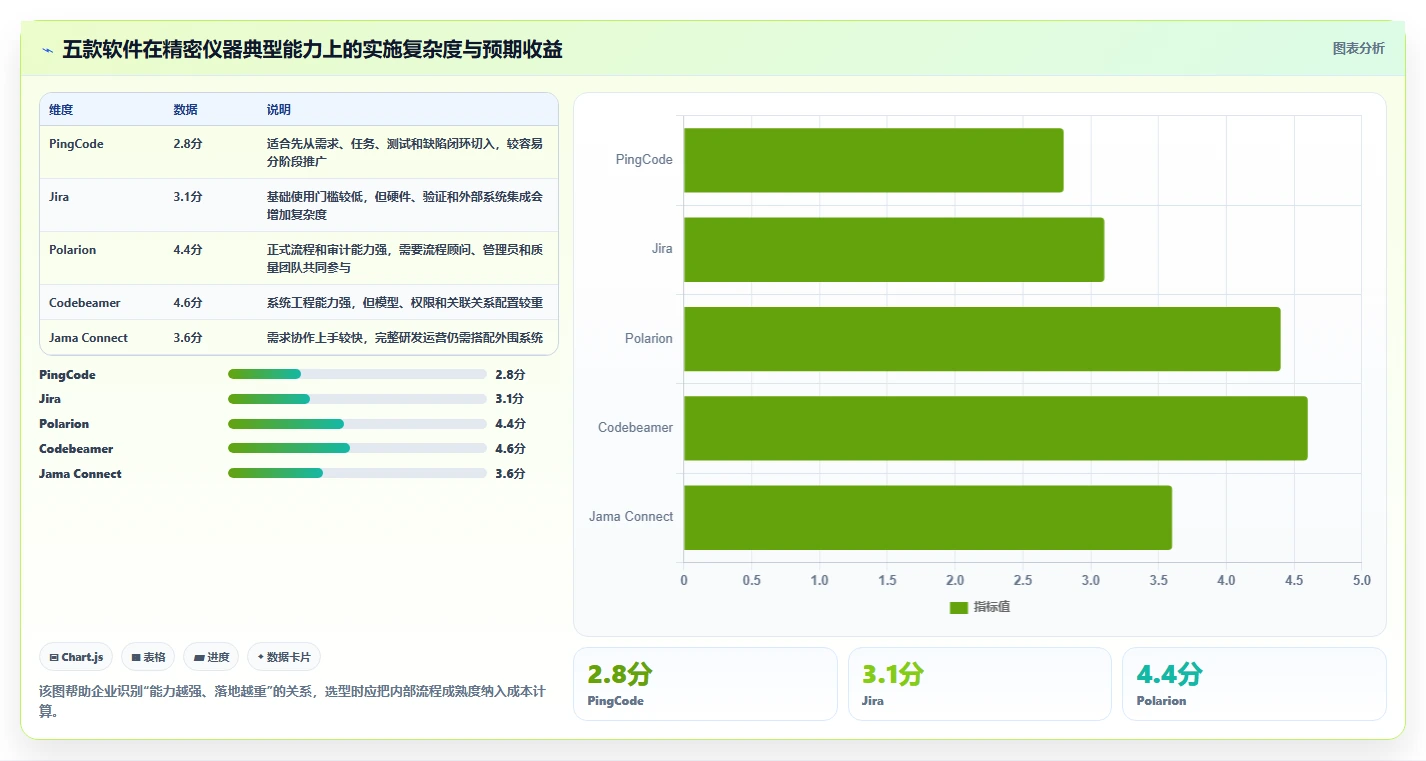This screenshot has height=761, width=1426.
Task: Click the Polarion bar in the bar chart
Action: 982,338
